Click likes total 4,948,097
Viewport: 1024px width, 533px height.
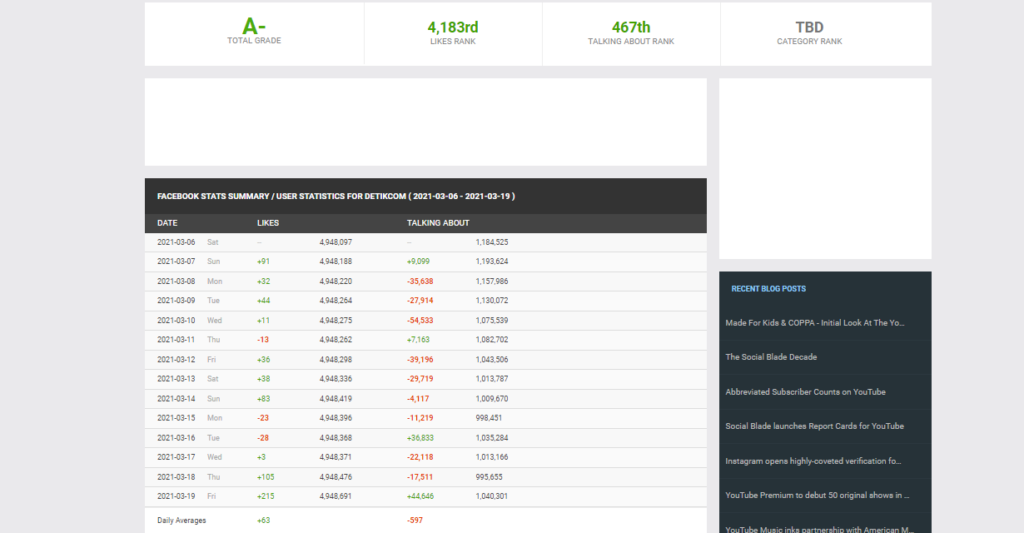[x=336, y=242]
